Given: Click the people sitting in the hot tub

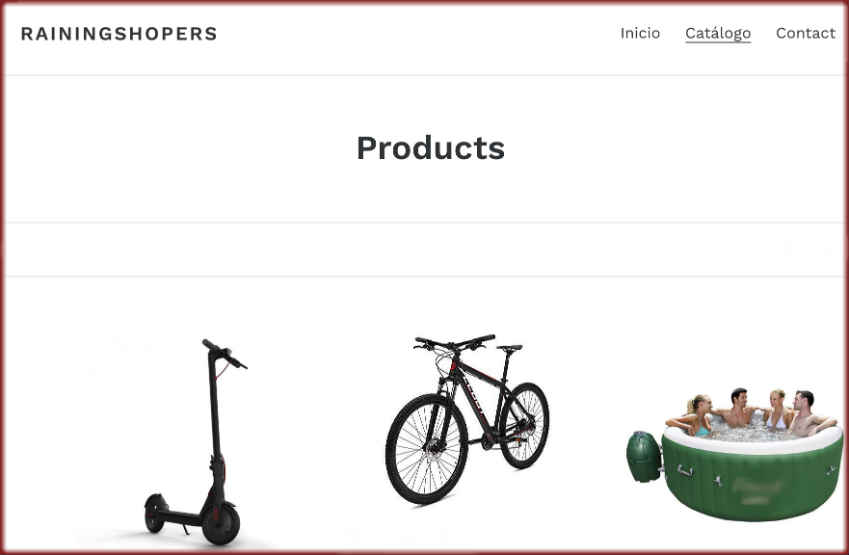Looking at the screenshot, I should point(751,413).
